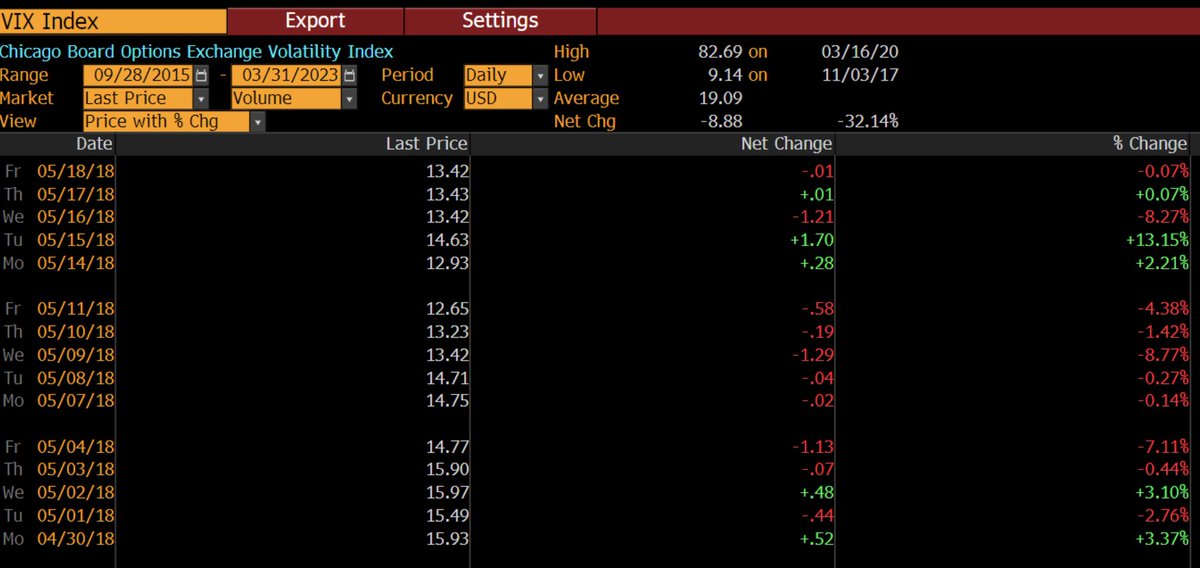Click last price 14.71
Viewport: 1200px width, 568px height.
click(447, 378)
